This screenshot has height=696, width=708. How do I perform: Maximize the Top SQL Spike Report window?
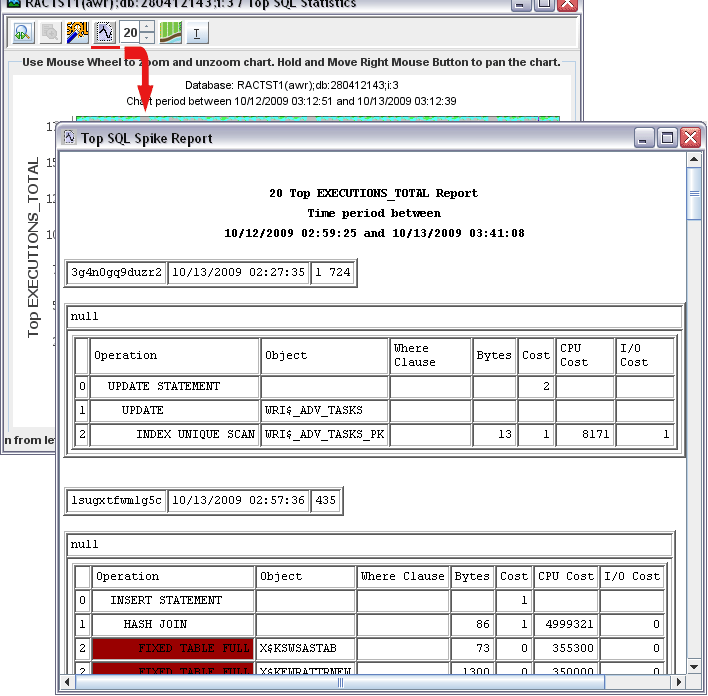coord(667,138)
